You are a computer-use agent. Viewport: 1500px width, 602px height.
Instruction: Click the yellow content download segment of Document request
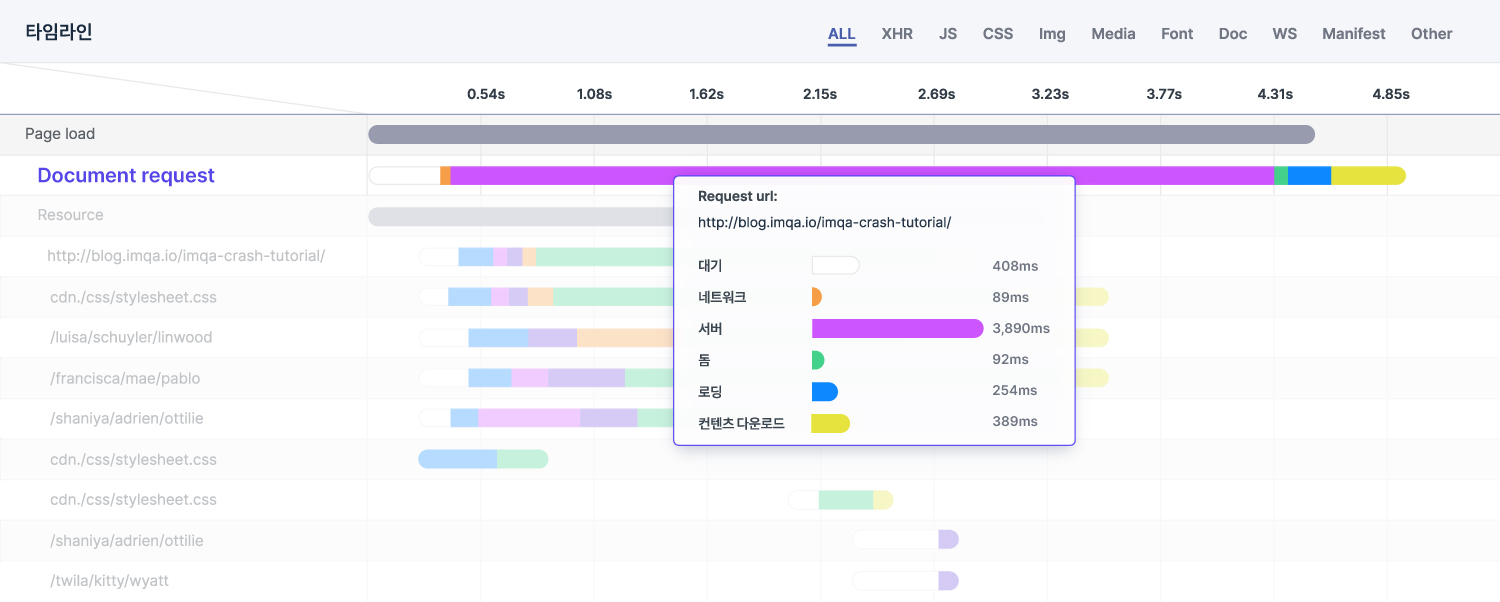pyautogui.click(x=1368, y=176)
